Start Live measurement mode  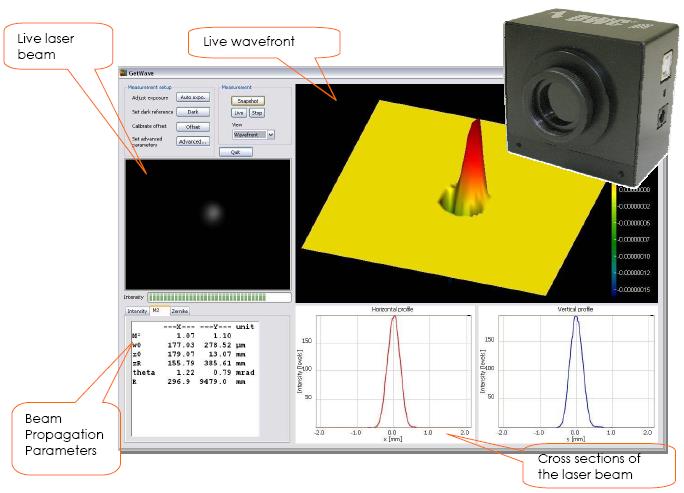239,113
